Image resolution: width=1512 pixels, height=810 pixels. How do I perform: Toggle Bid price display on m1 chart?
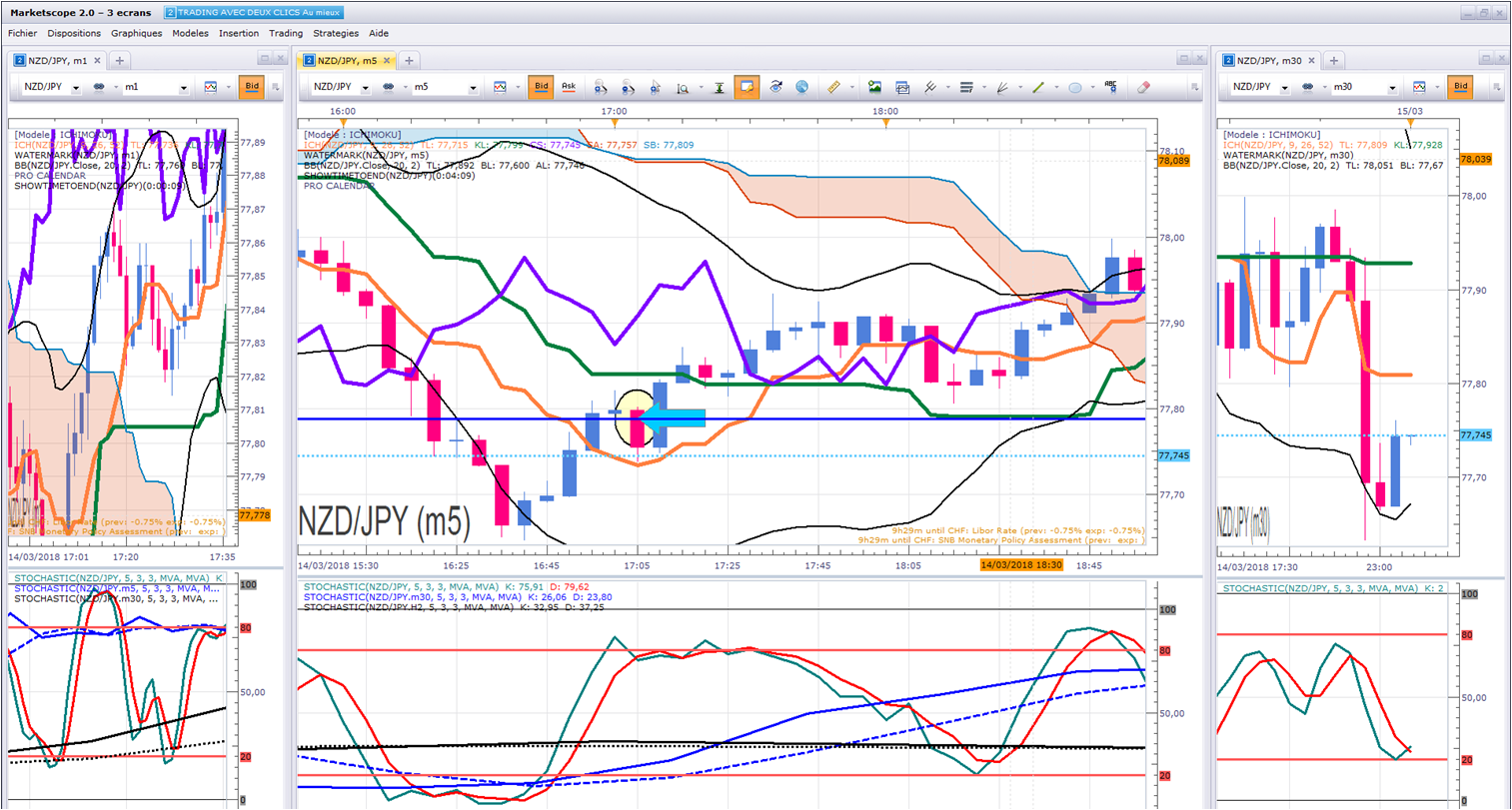(x=252, y=87)
